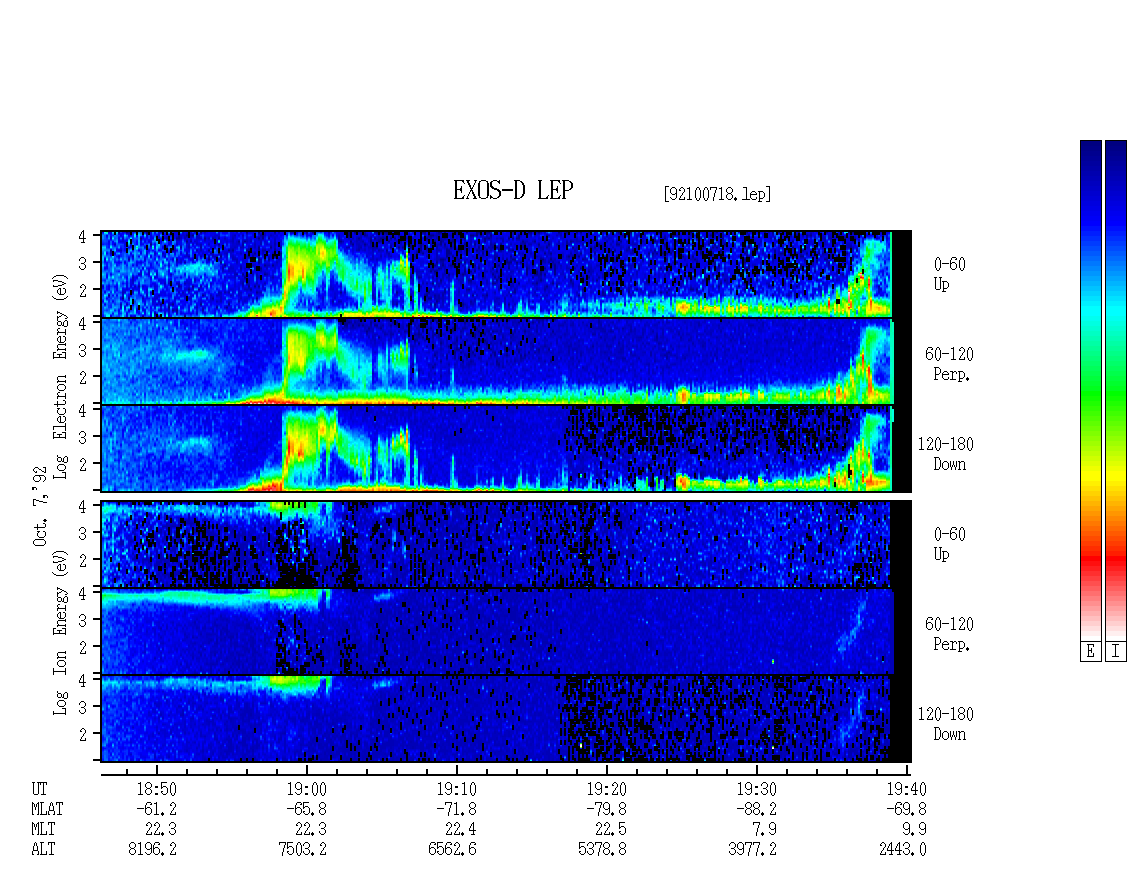Select the 19:40 UT time value
Viewport: 1130px width, 875px height.
[x=907, y=789]
